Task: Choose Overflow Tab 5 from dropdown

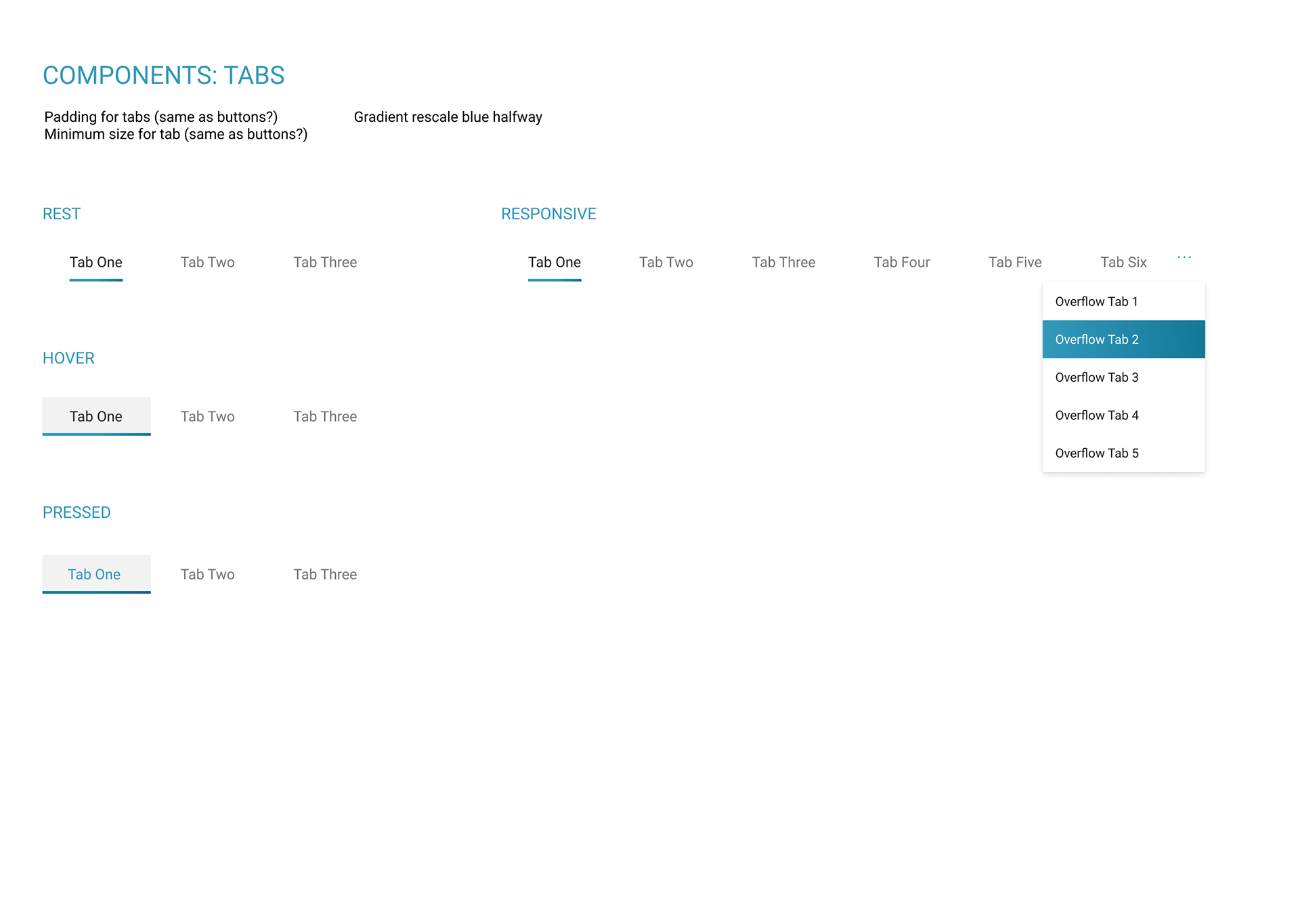Action: (x=1124, y=453)
